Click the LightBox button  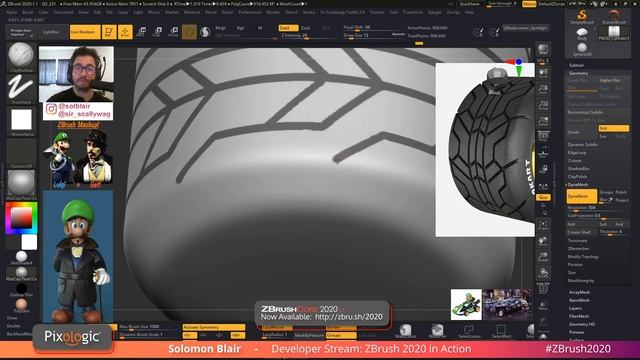[51, 32]
